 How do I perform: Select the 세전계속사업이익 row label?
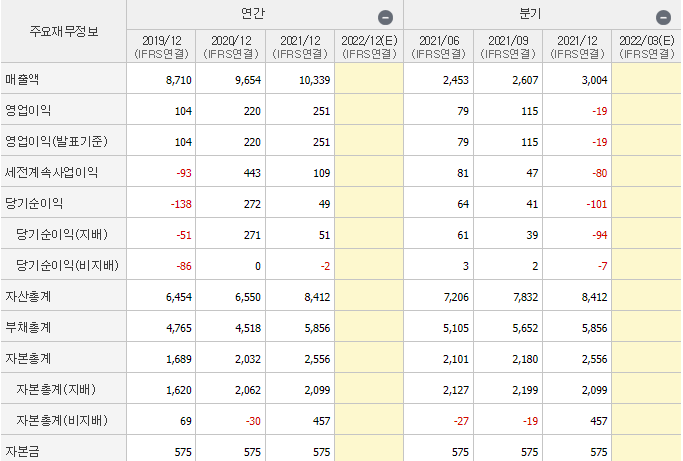51,173
